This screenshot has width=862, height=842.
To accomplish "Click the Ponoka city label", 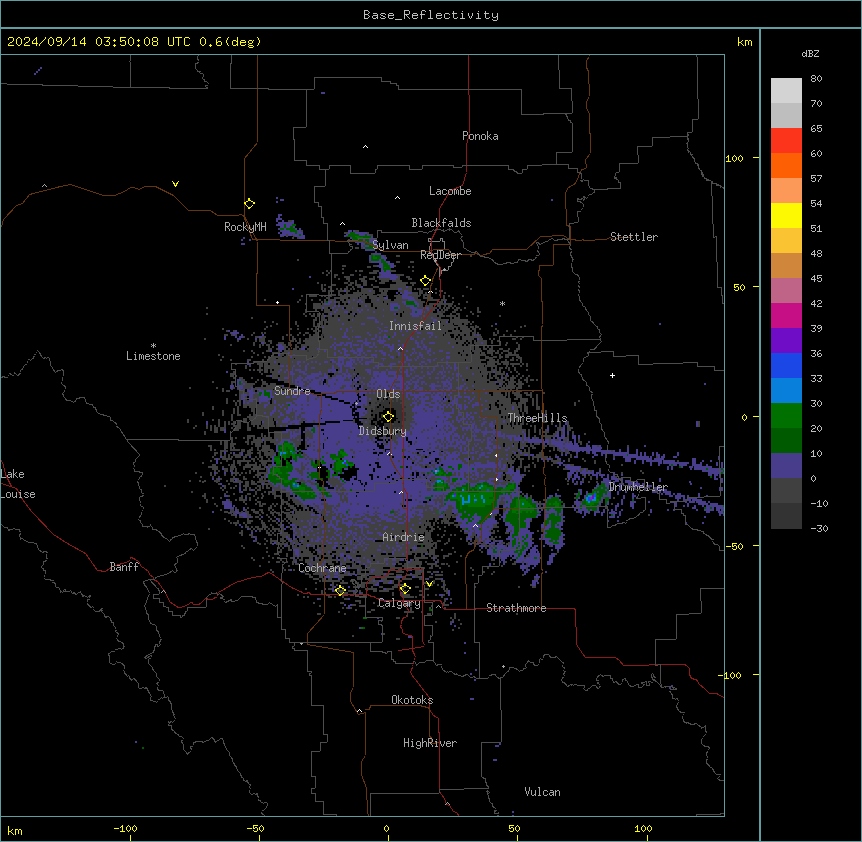I will pyautogui.click(x=480, y=136).
